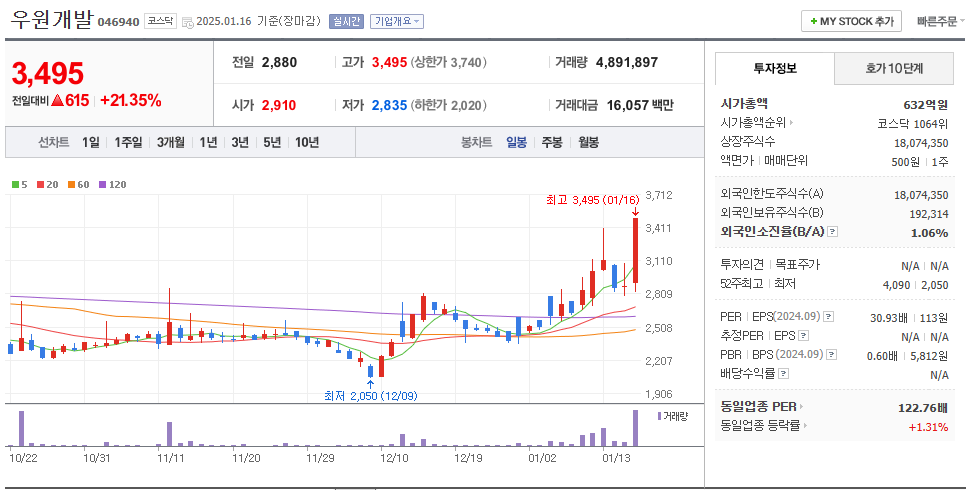Image resolution: width=971 pixels, height=490 pixels.
Task: Select the 1주일 line chart period
Action: coord(128,142)
